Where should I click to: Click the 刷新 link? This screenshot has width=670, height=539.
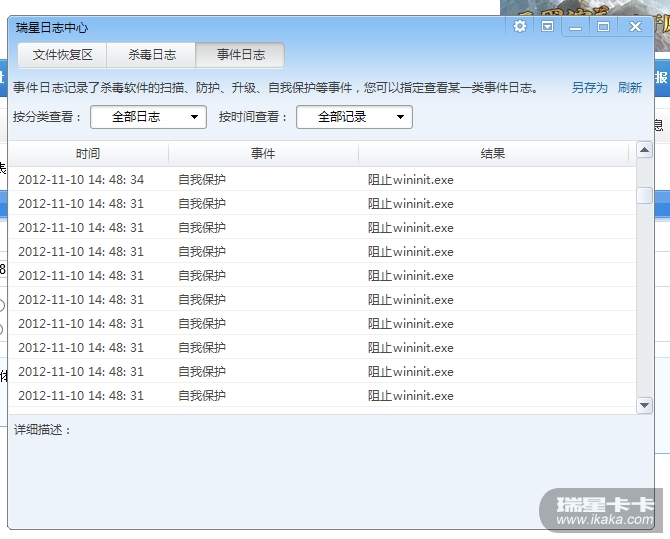click(629, 88)
